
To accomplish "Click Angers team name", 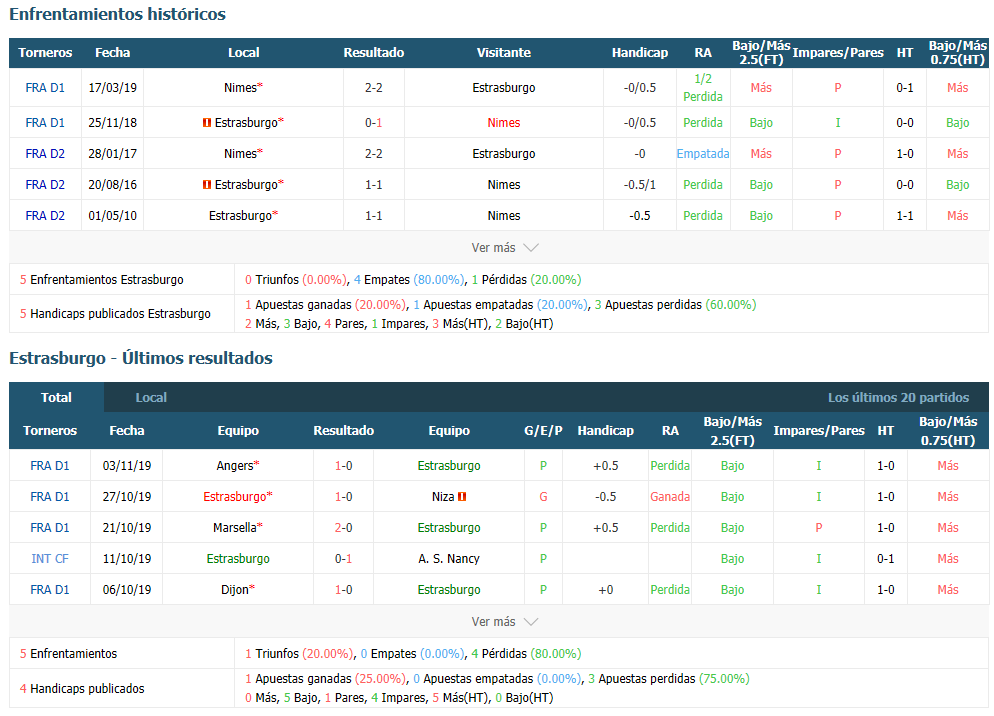I will pos(235,465).
